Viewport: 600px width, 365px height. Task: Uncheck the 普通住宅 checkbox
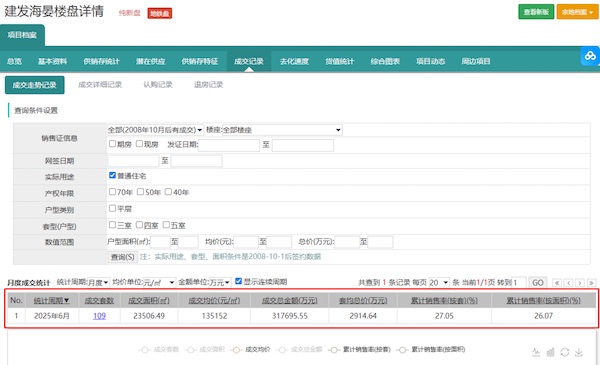click(112, 175)
